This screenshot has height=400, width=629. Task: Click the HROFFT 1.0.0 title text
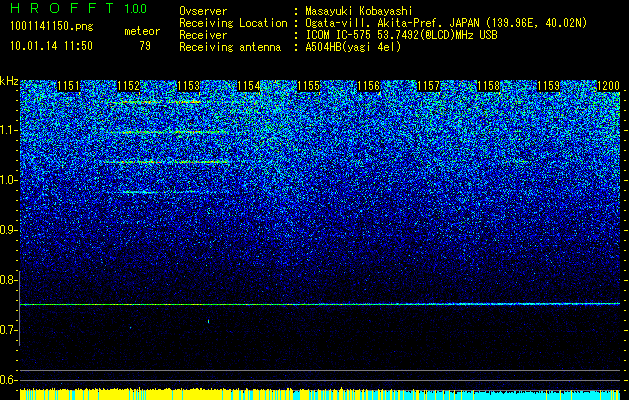coord(79,8)
